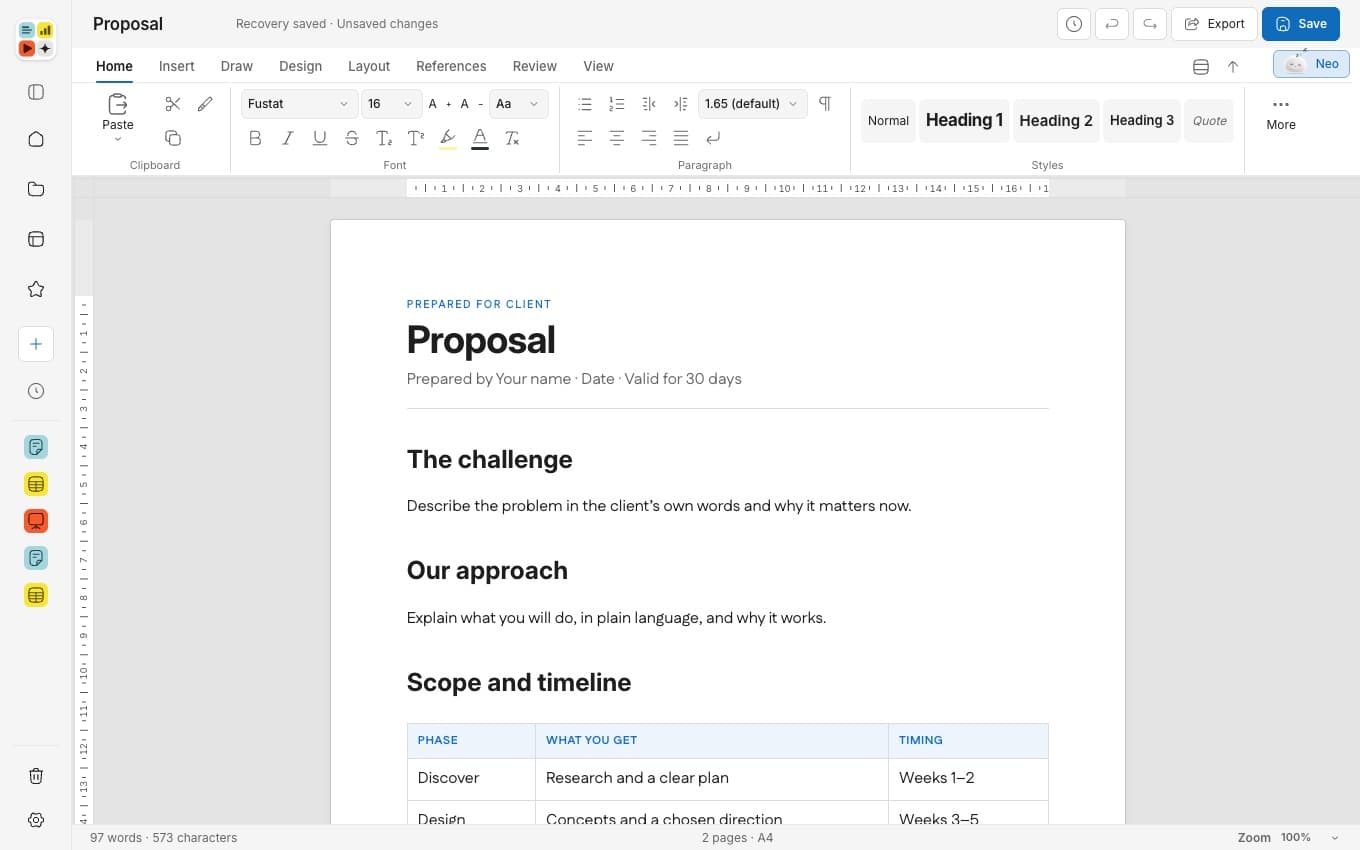Screen dimensions: 1360x850
Task: Switch to the Layout tab
Action: pyautogui.click(x=369, y=66)
